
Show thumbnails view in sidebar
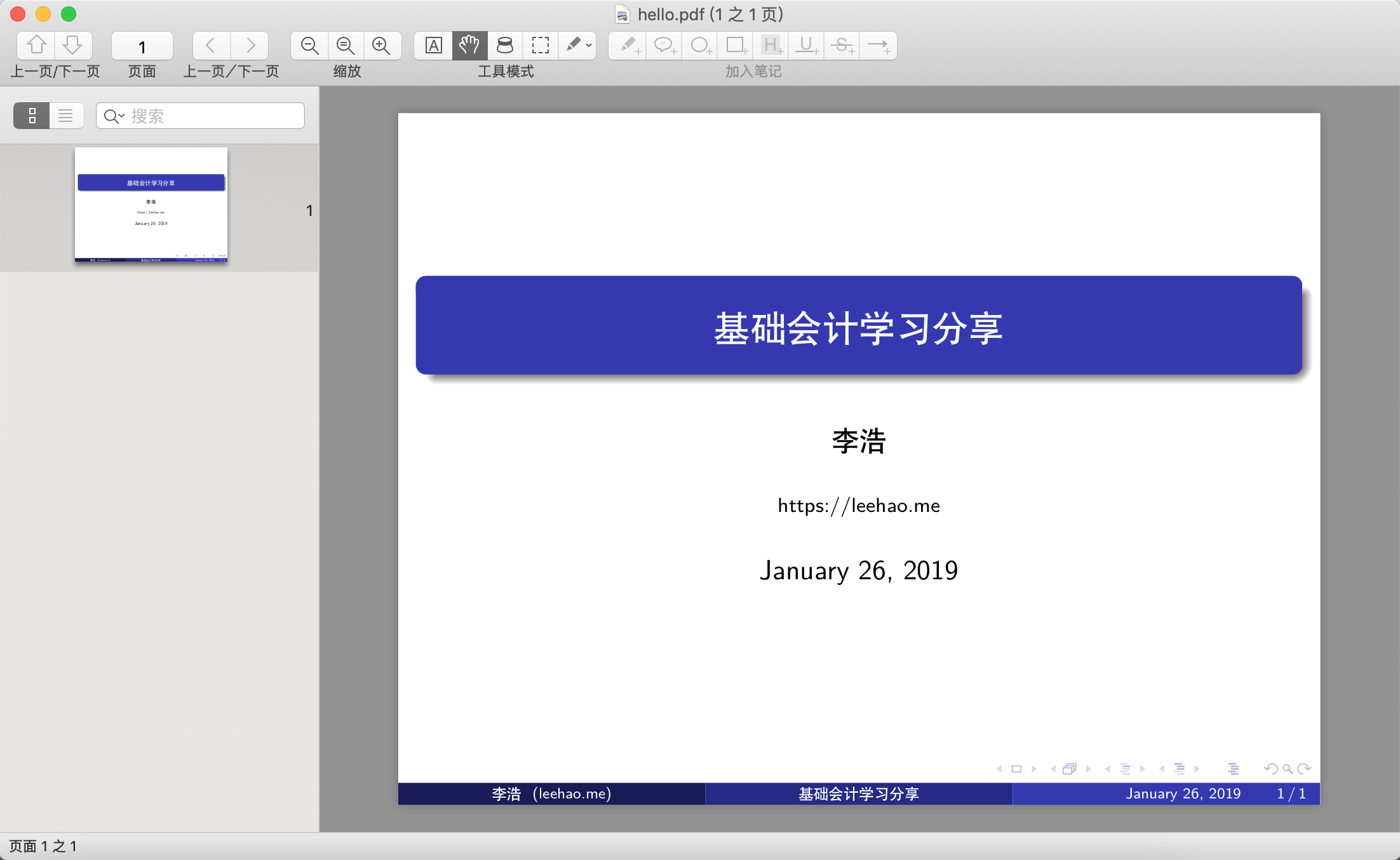32,116
